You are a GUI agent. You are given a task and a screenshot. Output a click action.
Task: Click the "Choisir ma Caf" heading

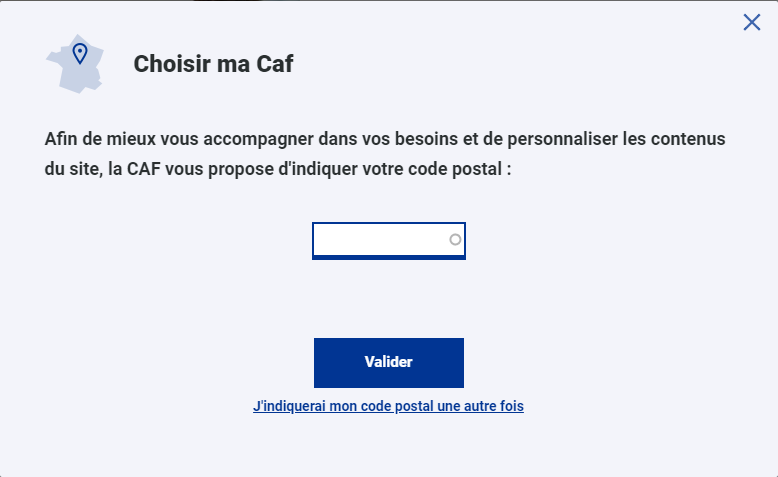(213, 64)
